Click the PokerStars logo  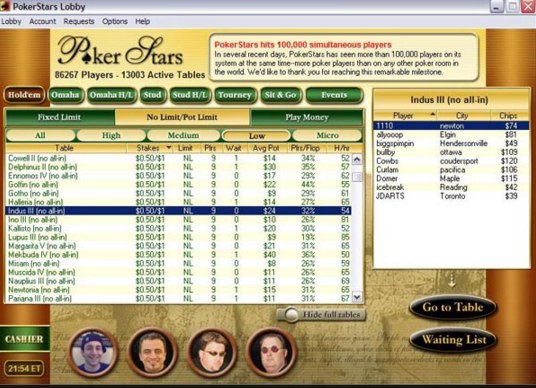pyautogui.click(x=120, y=51)
